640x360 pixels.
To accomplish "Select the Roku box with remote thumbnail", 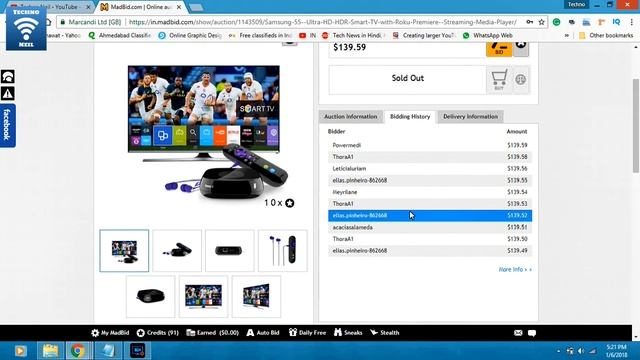I will click(177, 251).
